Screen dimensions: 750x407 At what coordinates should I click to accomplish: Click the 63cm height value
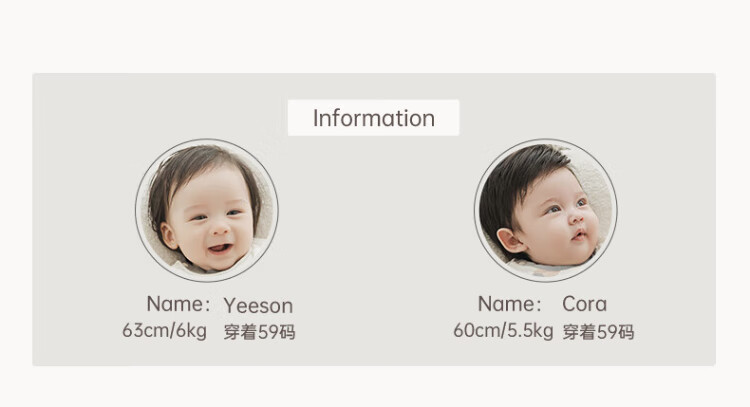coord(144,331)
